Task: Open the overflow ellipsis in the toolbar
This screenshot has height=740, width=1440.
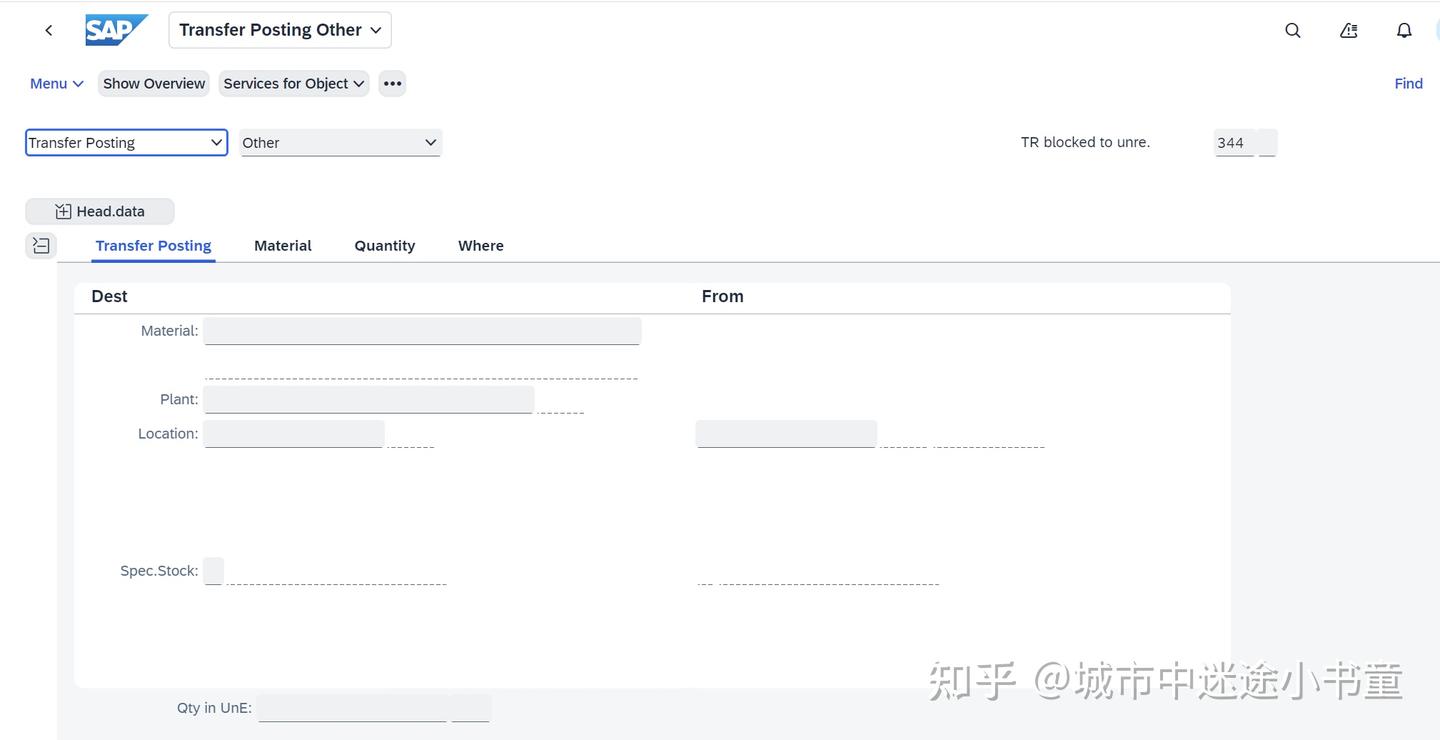Action: coord(392,83)
